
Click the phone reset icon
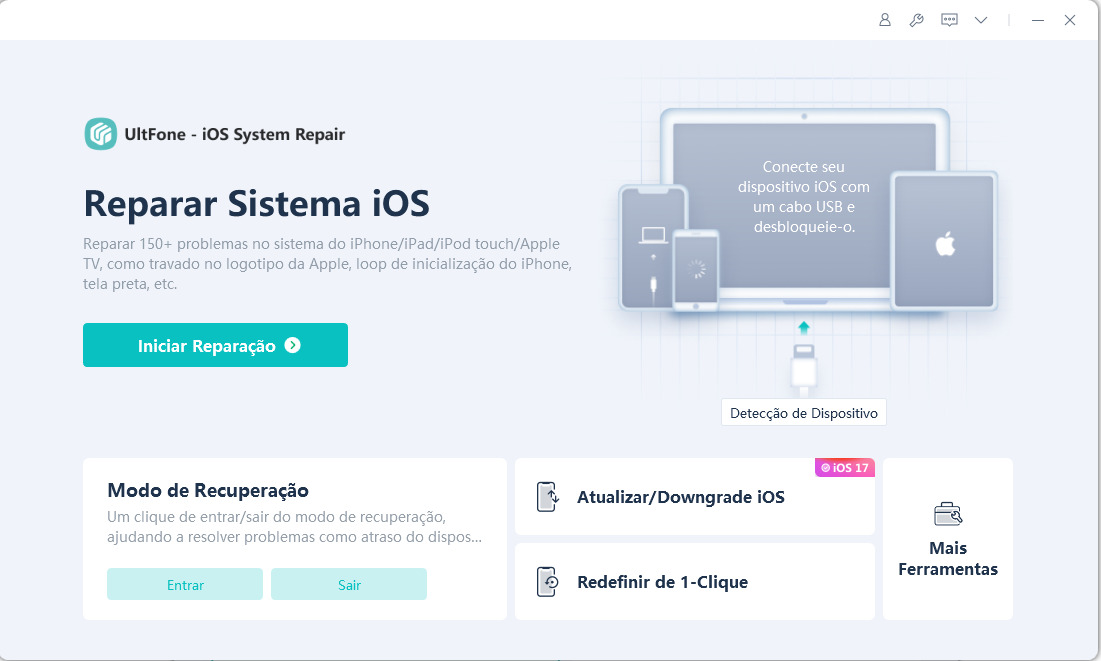tap(548, 582)
